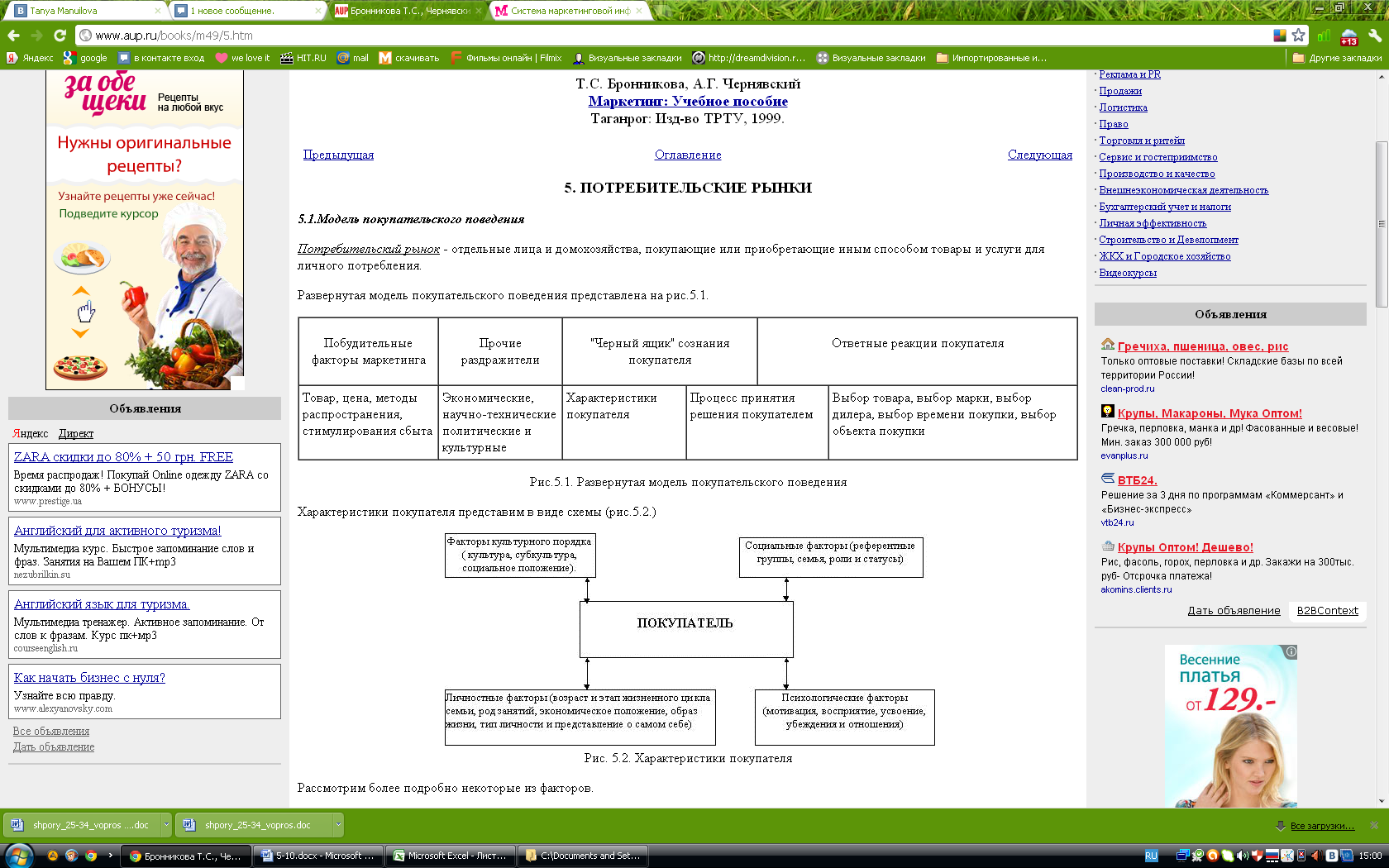The width and height of the screenshot is (1389, 868).
Task: Click 'Все объявления' link in left column
Action: [x=51, y=732]
